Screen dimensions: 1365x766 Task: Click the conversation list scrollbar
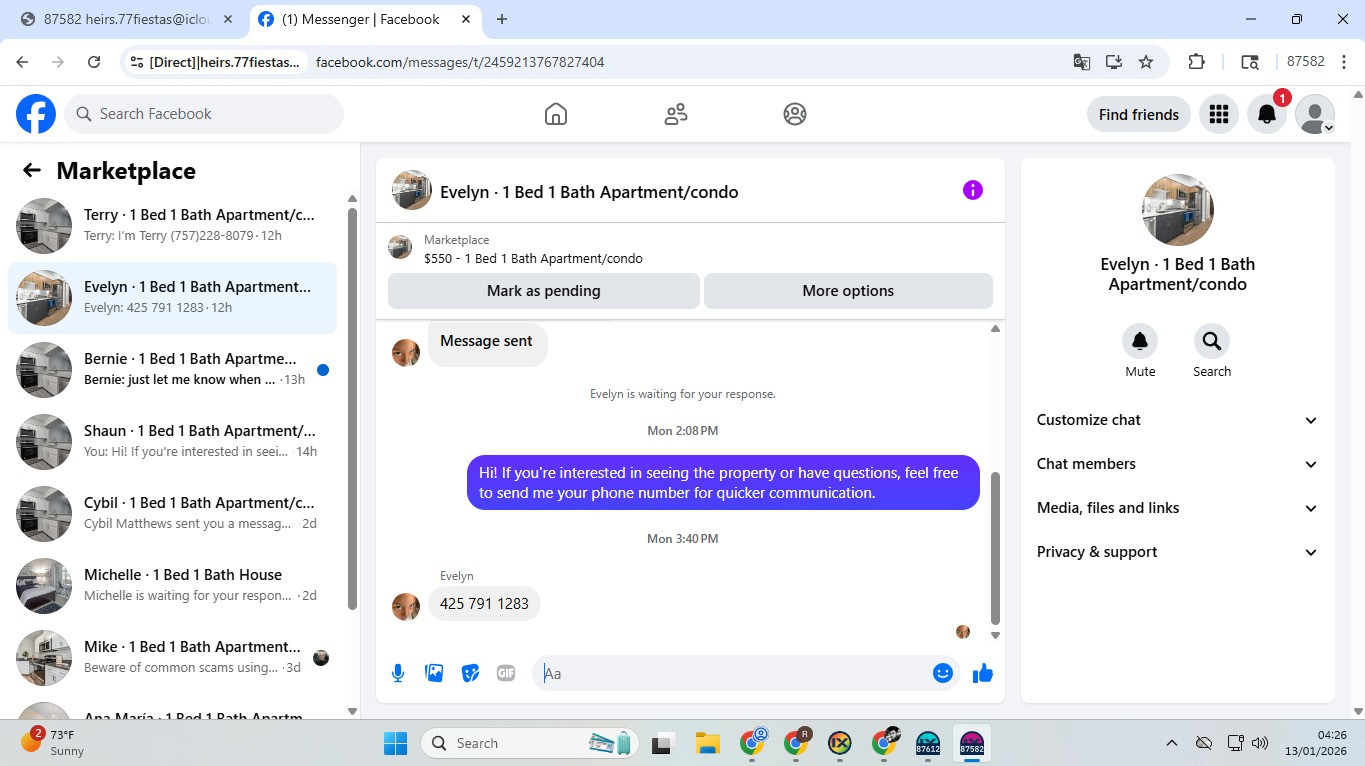coord(352,407)
